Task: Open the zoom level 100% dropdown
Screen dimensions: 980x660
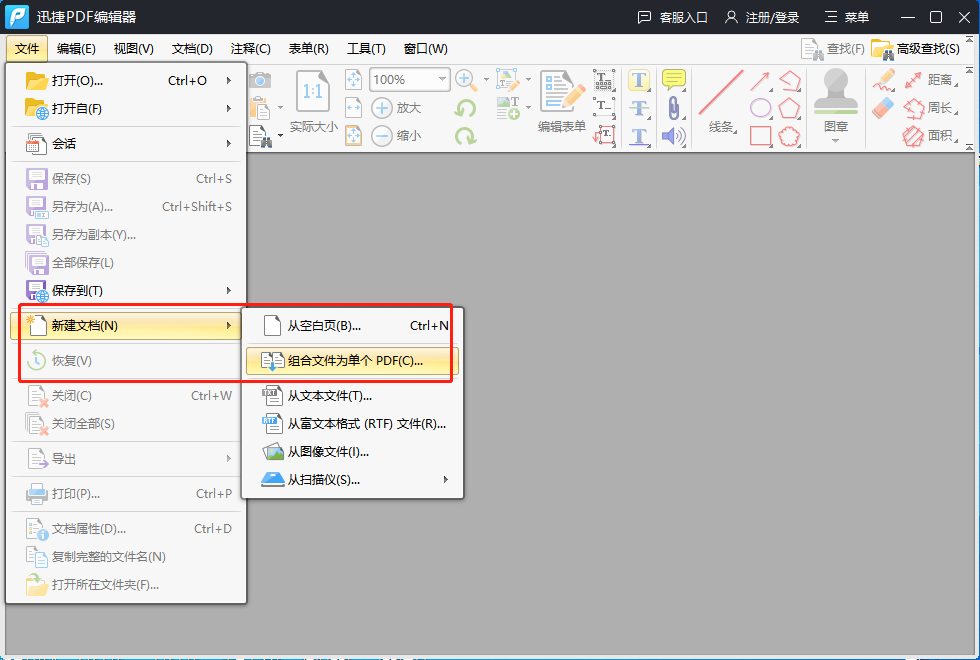Action: tap(442, 79)
